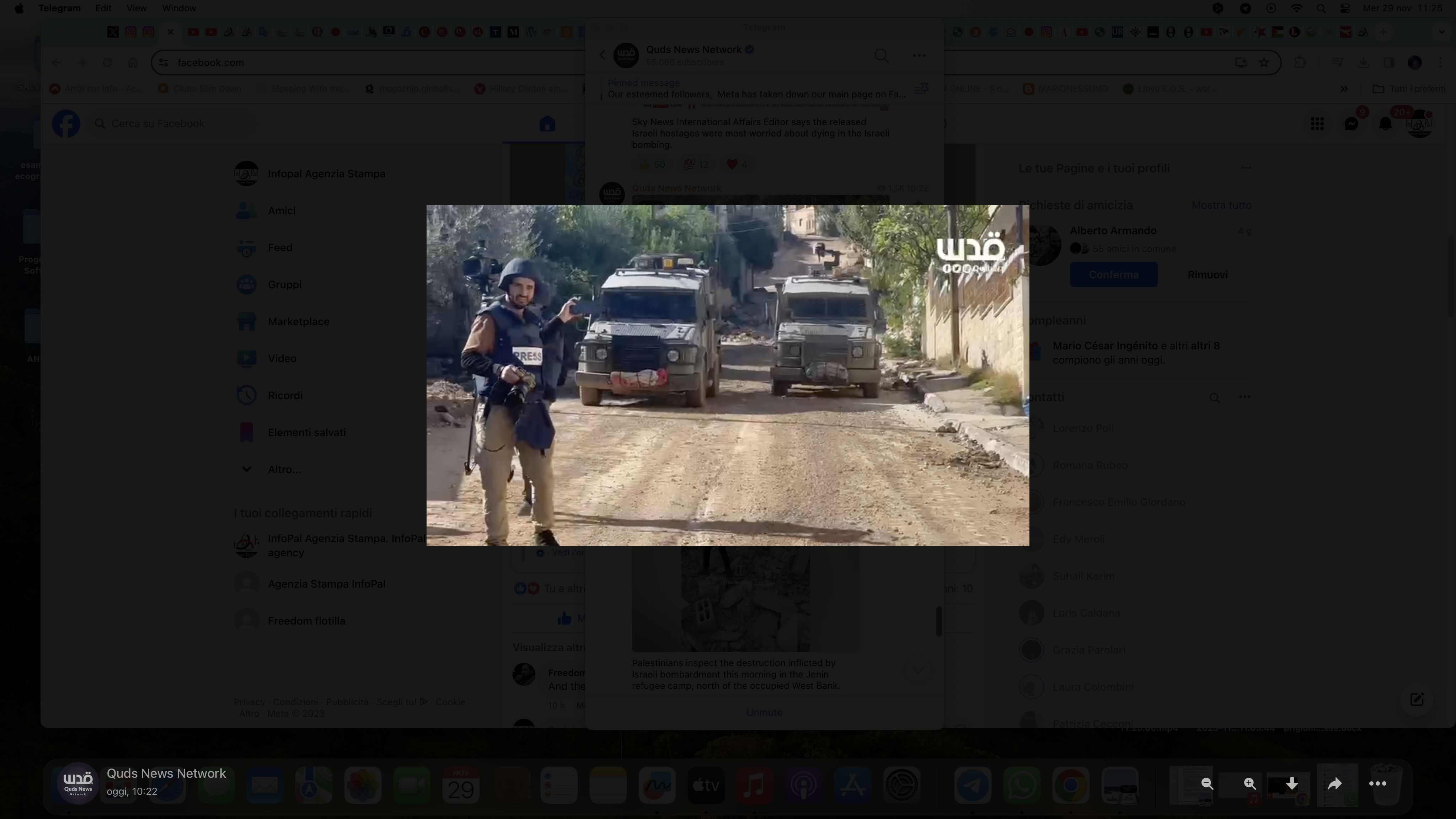Image resolution: width=1456 pixels, height=819 pixels.
Task: Zoom in on the opened photo
Action: (1250, 783)
